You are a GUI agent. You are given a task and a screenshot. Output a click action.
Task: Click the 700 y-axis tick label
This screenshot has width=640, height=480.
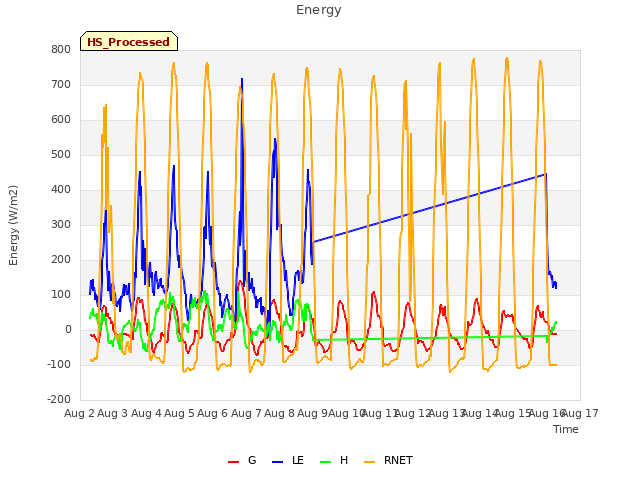61,84
